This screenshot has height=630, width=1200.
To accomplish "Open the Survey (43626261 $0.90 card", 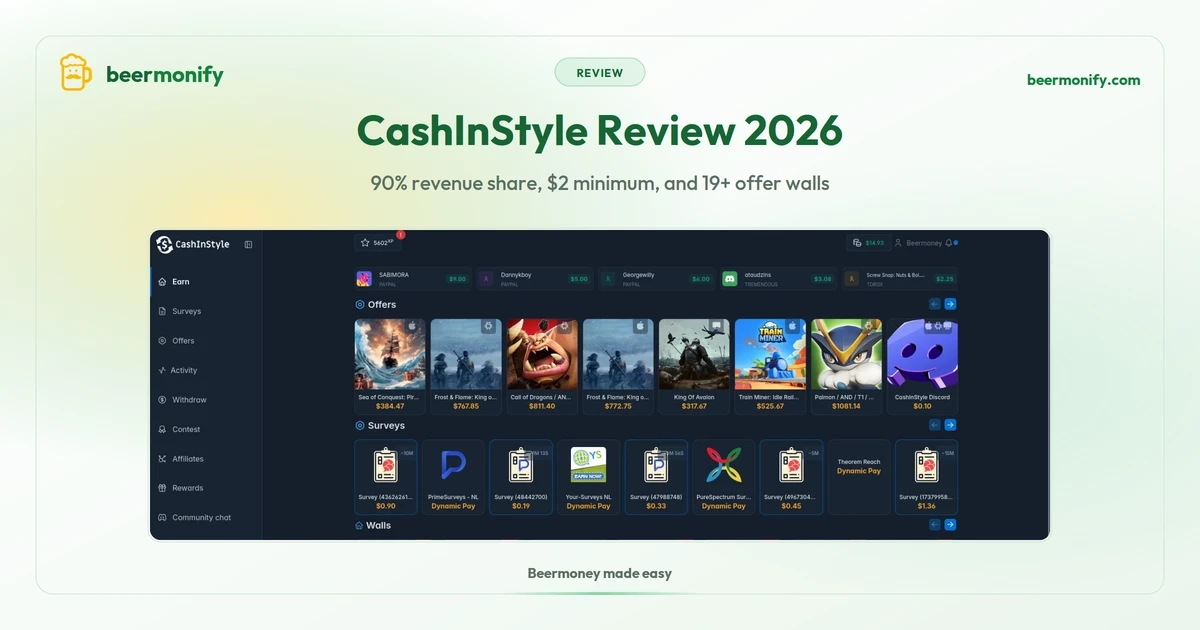I will (x=386, y=477).
